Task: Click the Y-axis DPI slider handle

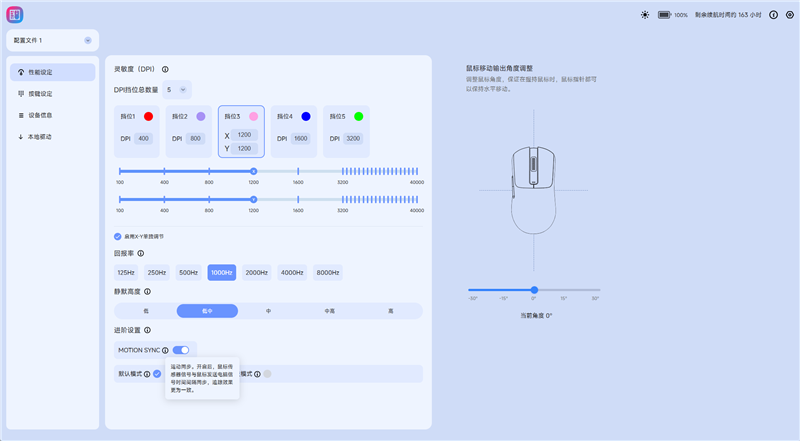Action: pos(254,200)
